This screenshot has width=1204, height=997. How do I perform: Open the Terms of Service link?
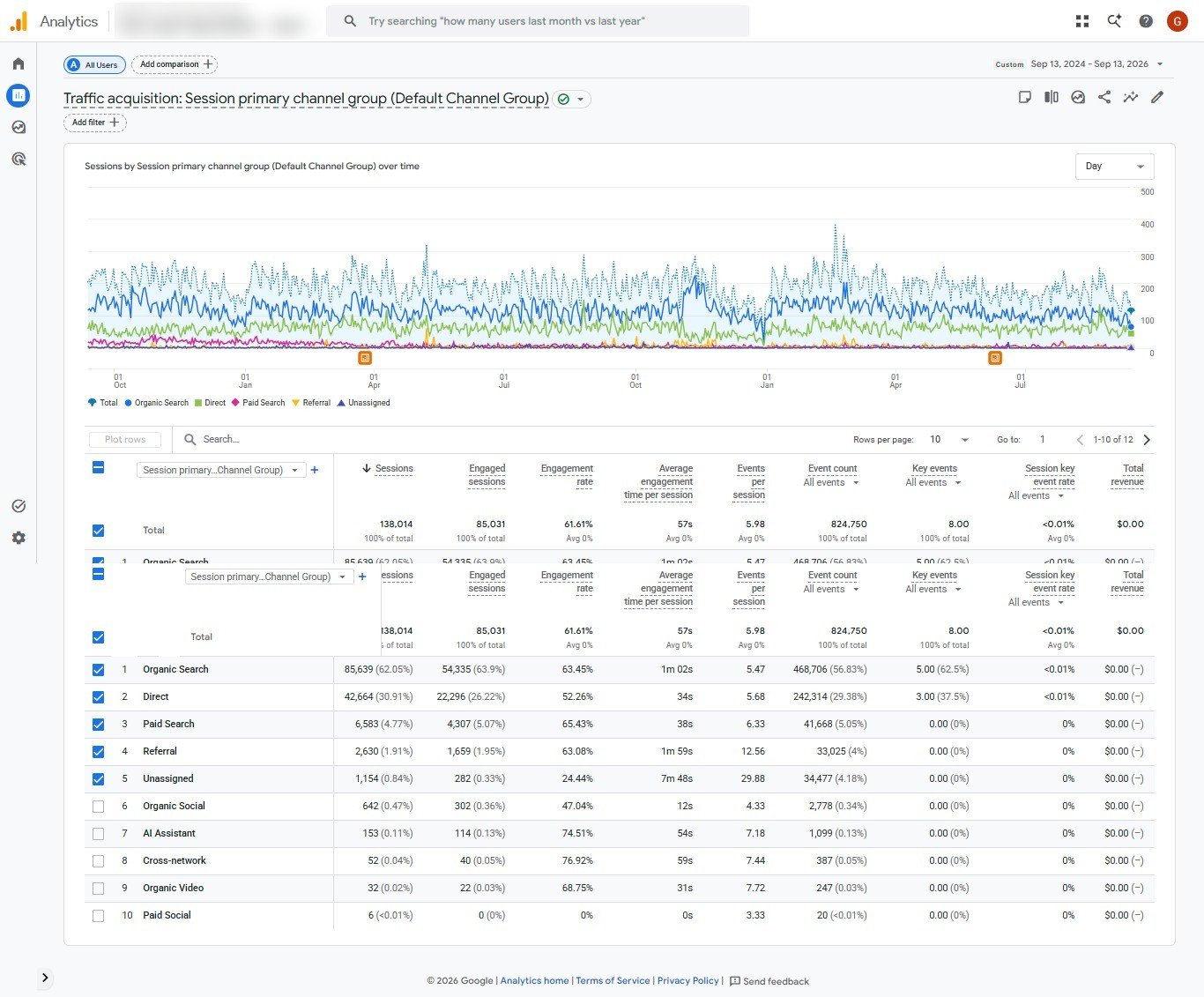tap(613, 981)
